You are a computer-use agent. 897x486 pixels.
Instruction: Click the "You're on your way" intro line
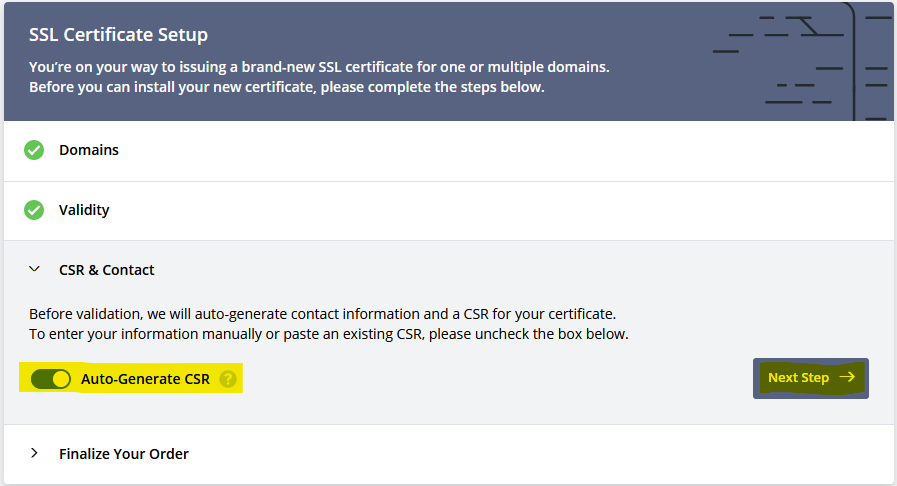[x=319, y=68]
